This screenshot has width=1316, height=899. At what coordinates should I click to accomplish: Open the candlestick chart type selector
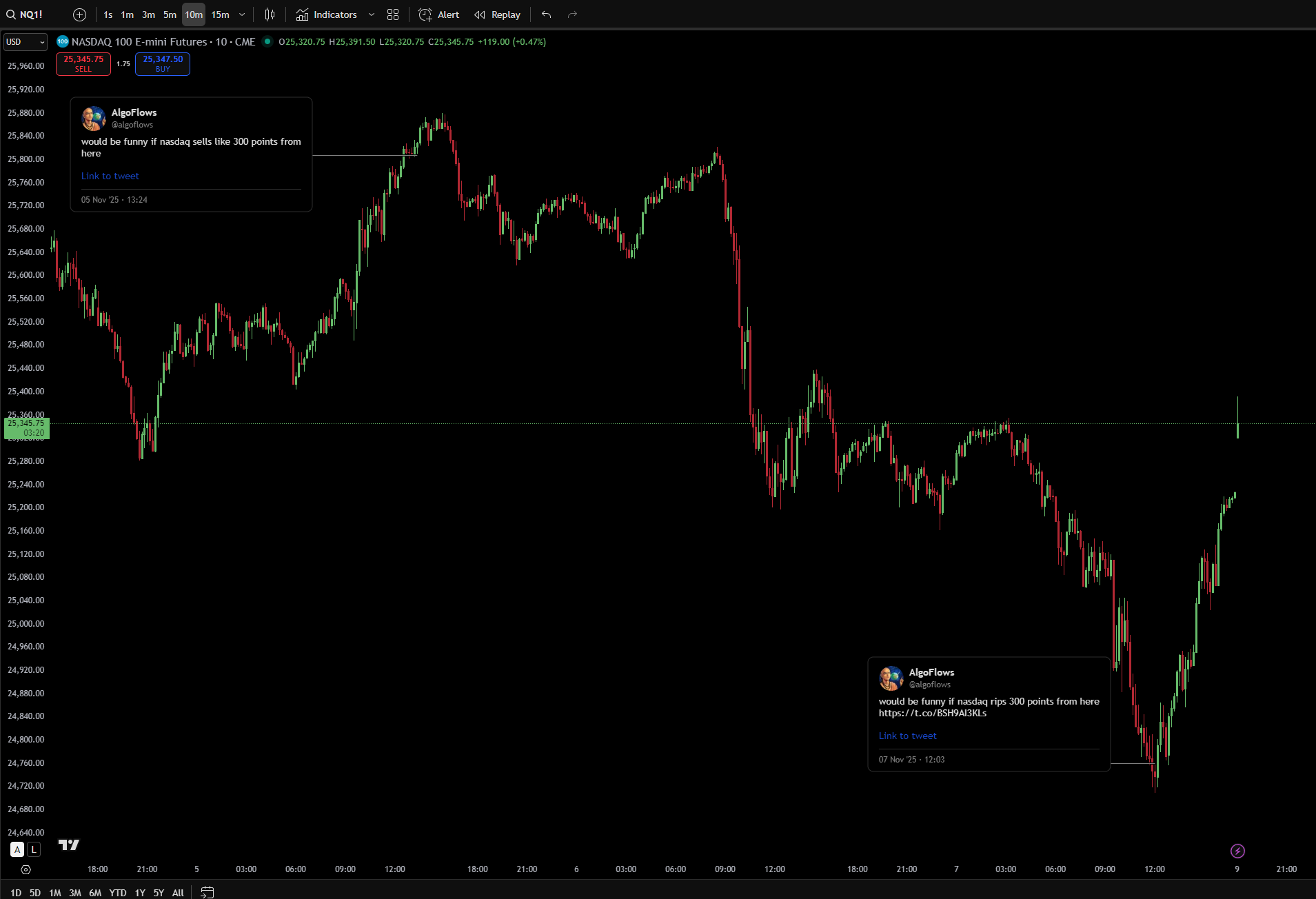pos(270,14)
